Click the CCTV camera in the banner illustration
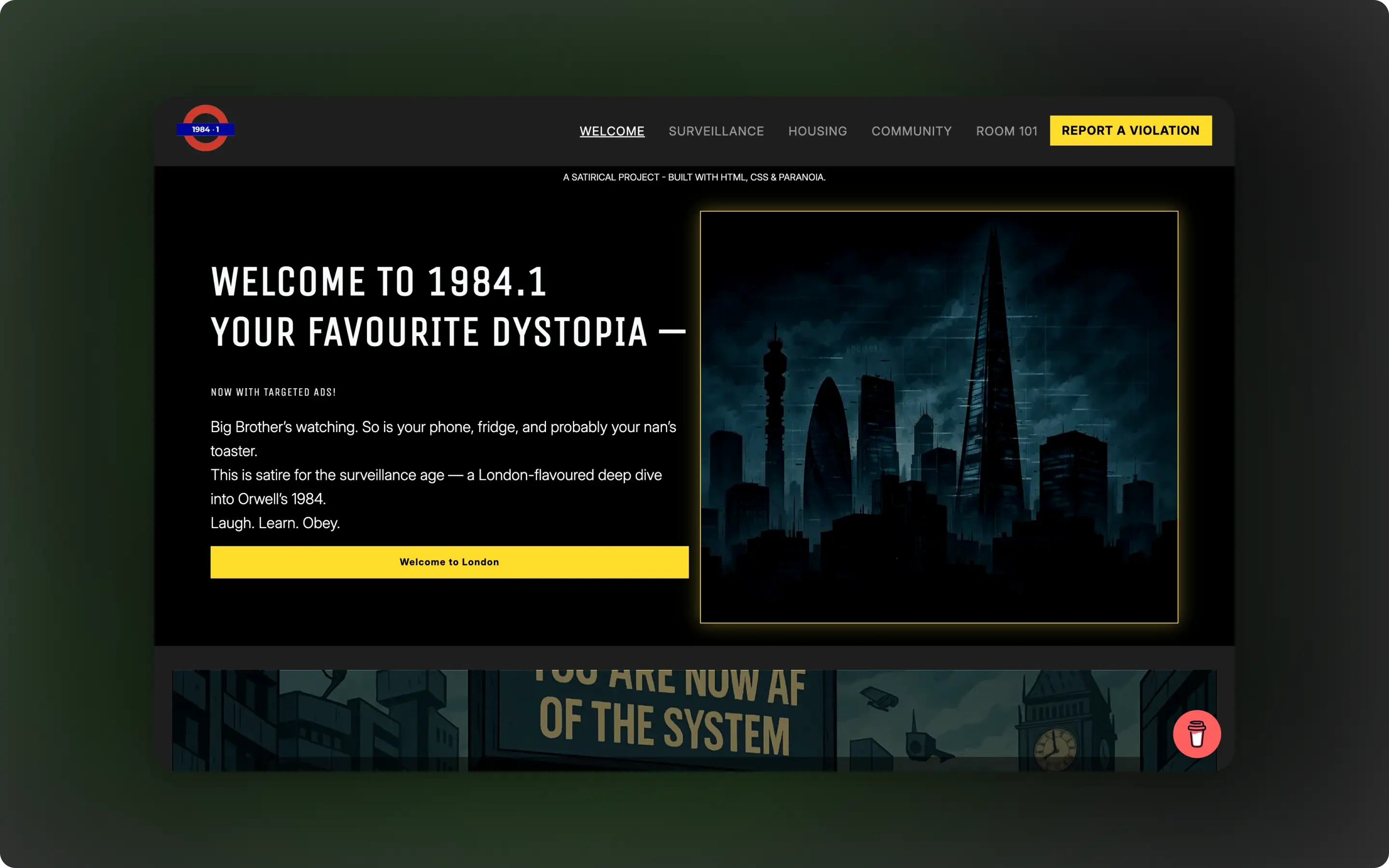Screen dimensions: 1389x868 (879, 699)
